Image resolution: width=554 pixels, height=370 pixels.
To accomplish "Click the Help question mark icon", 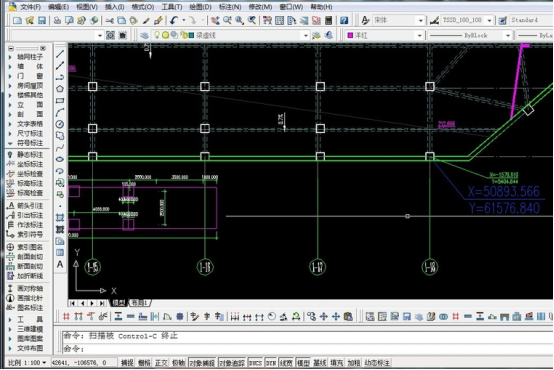I will [344, 20].
